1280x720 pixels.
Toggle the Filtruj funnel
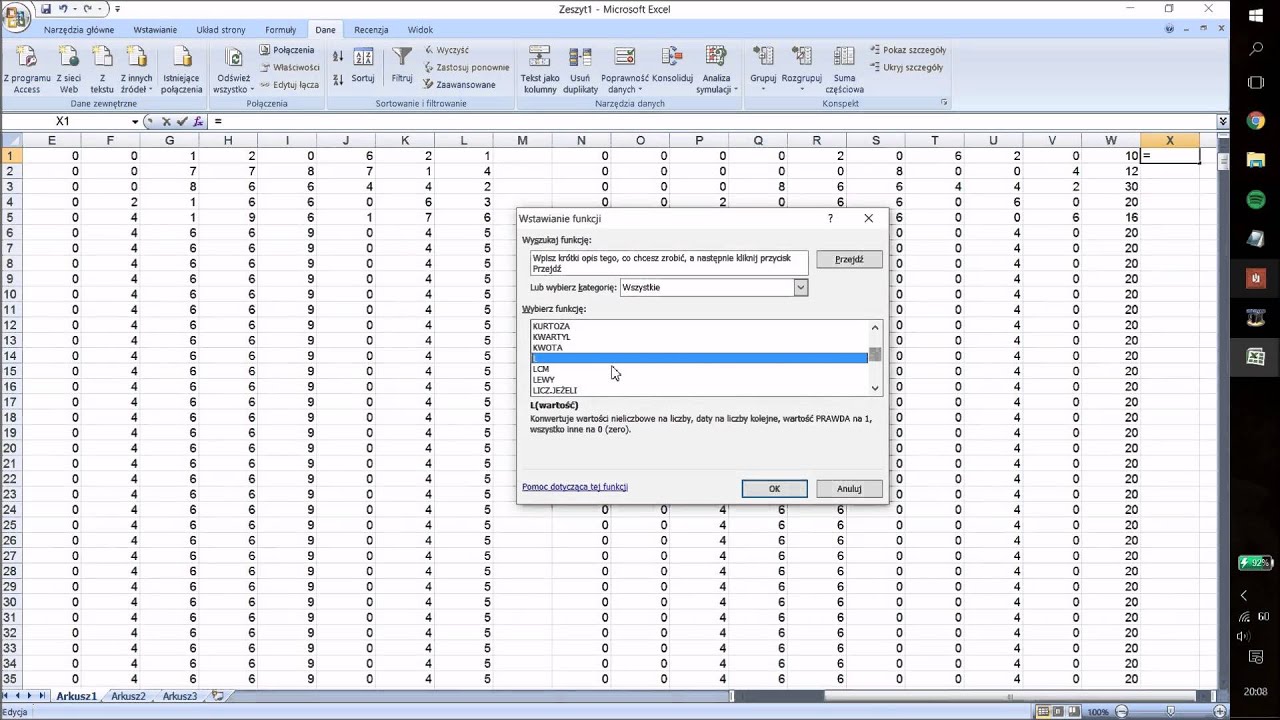click(402, 65)
